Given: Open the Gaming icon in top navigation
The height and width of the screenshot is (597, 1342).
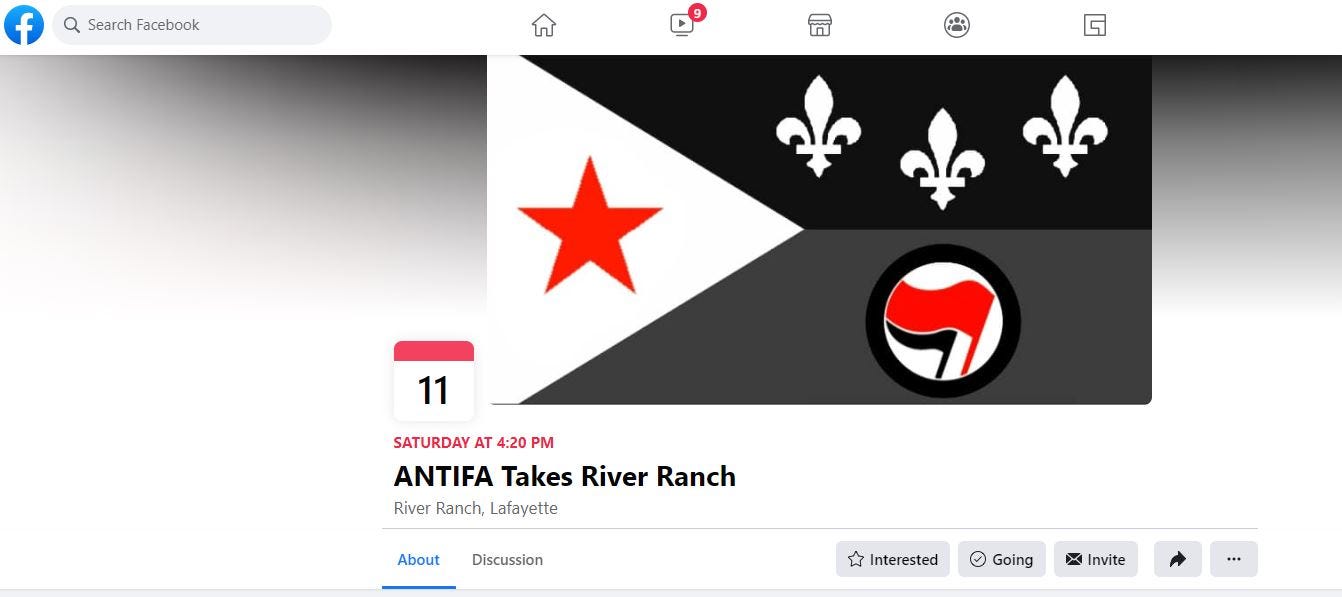Looking at the screenshot, I should click(1095, 25).
